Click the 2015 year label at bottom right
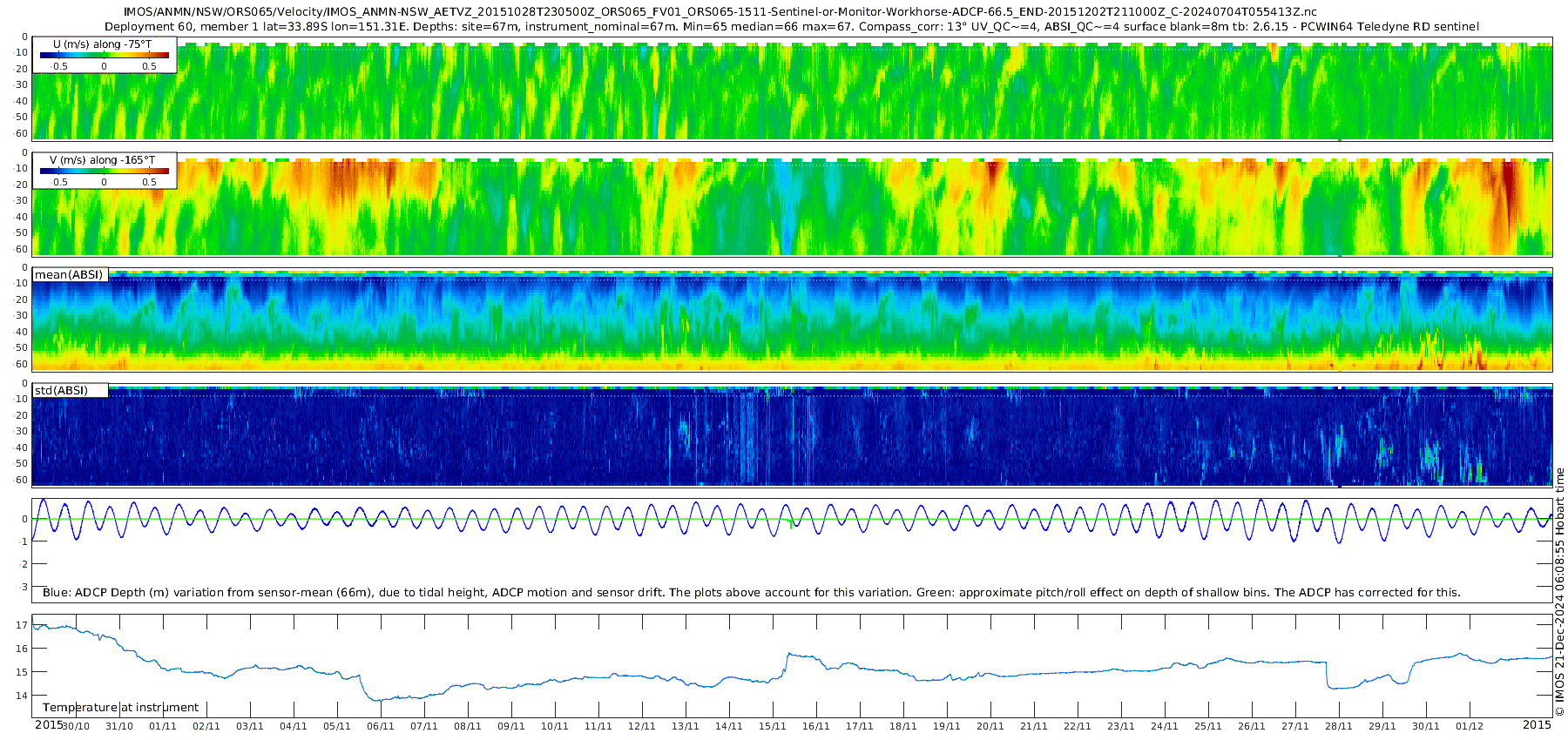This screenshot has height=740, width=1568. (x=1537, y=724)
